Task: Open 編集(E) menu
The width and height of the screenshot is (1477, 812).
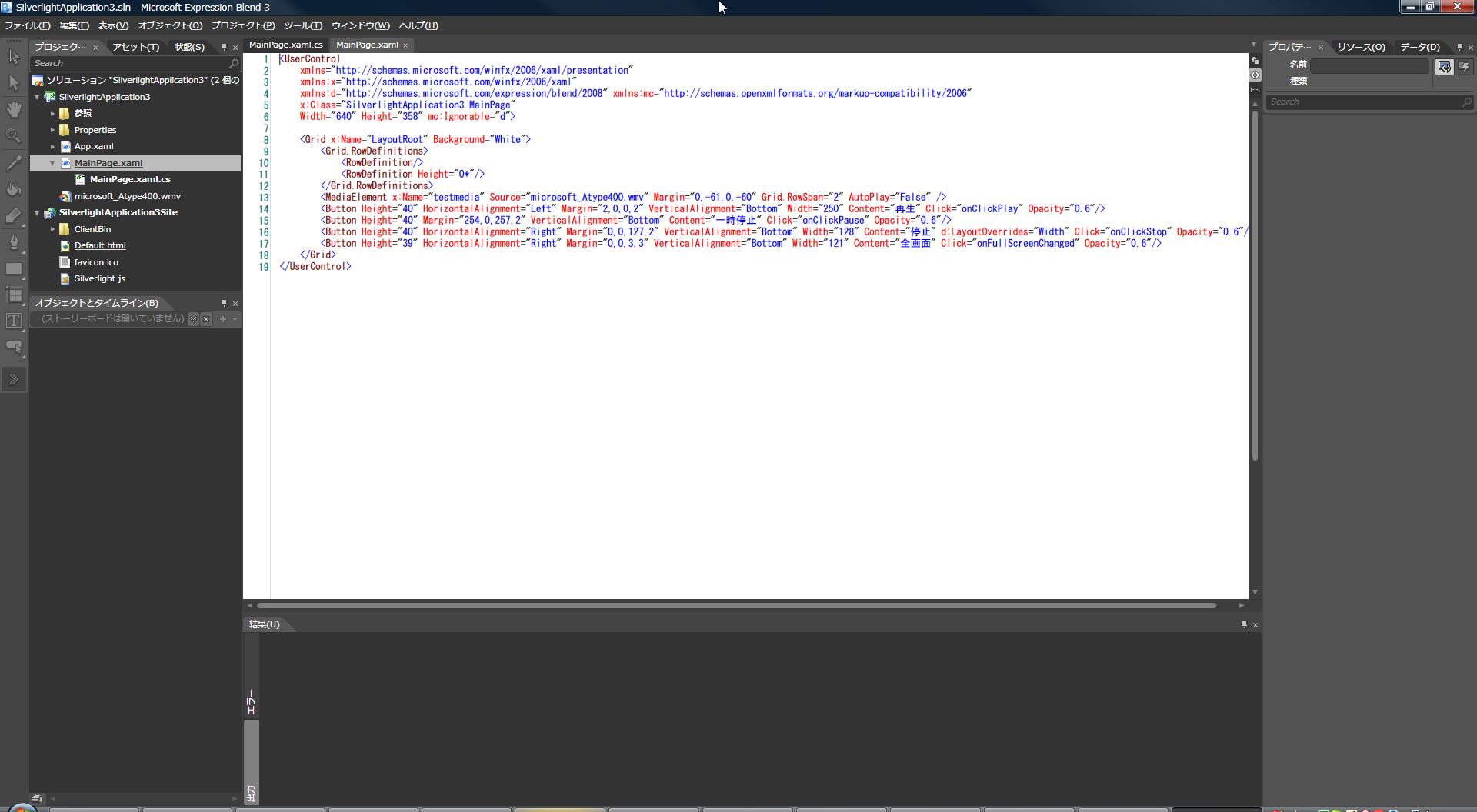Action: 75,25
